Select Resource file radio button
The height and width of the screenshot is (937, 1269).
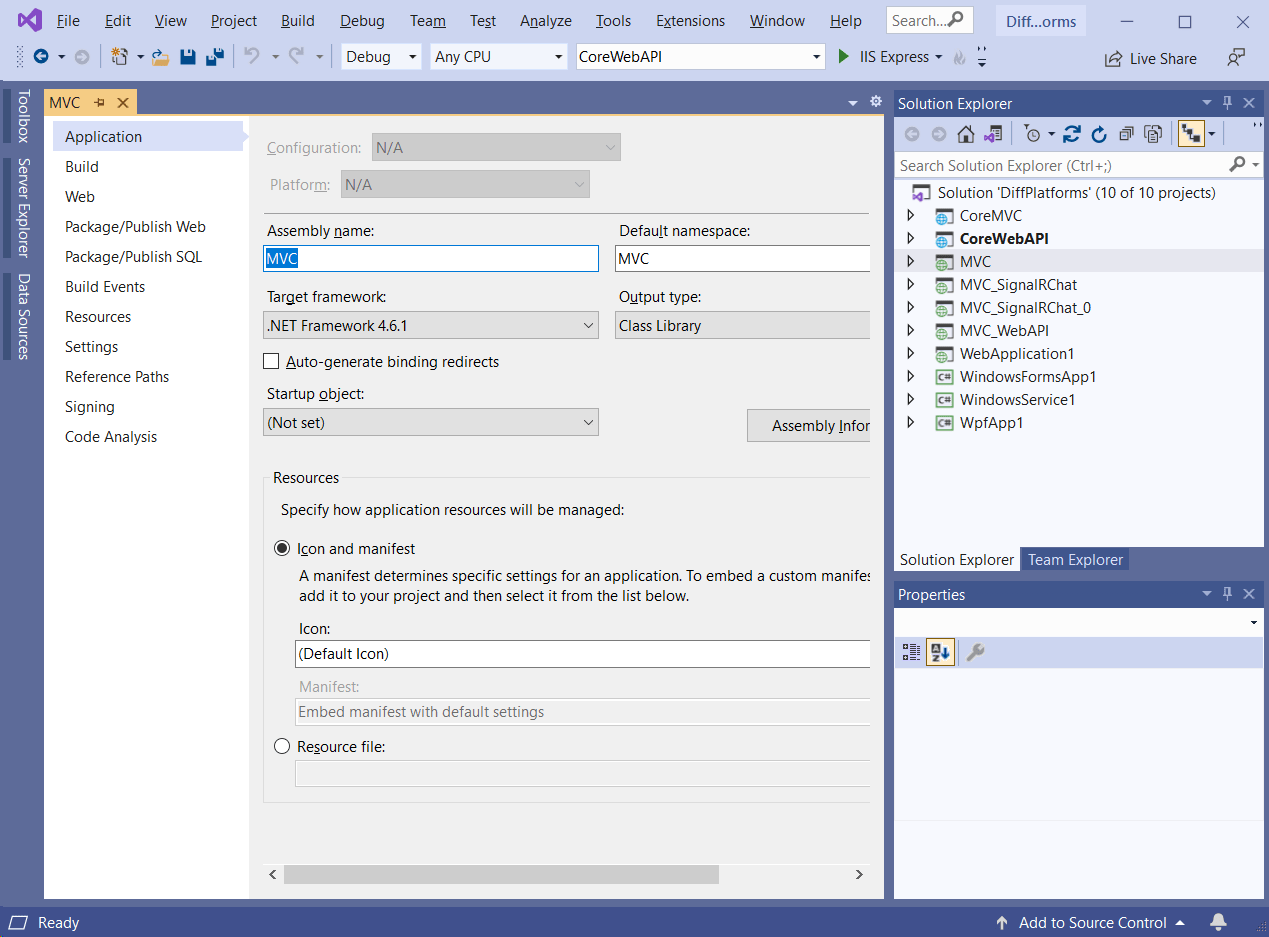click(282, 746)
